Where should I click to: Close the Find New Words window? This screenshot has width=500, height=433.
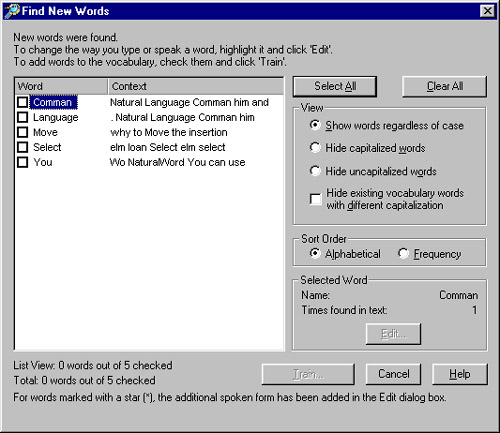487,11
